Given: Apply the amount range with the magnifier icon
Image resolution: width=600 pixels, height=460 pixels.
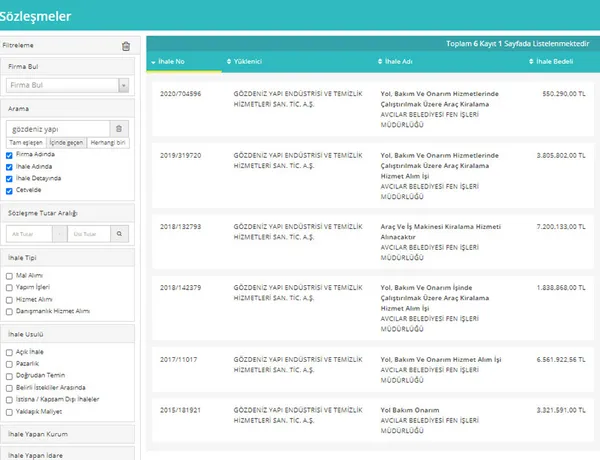Looking at the screenshot, I should click(x=119, y=233).
